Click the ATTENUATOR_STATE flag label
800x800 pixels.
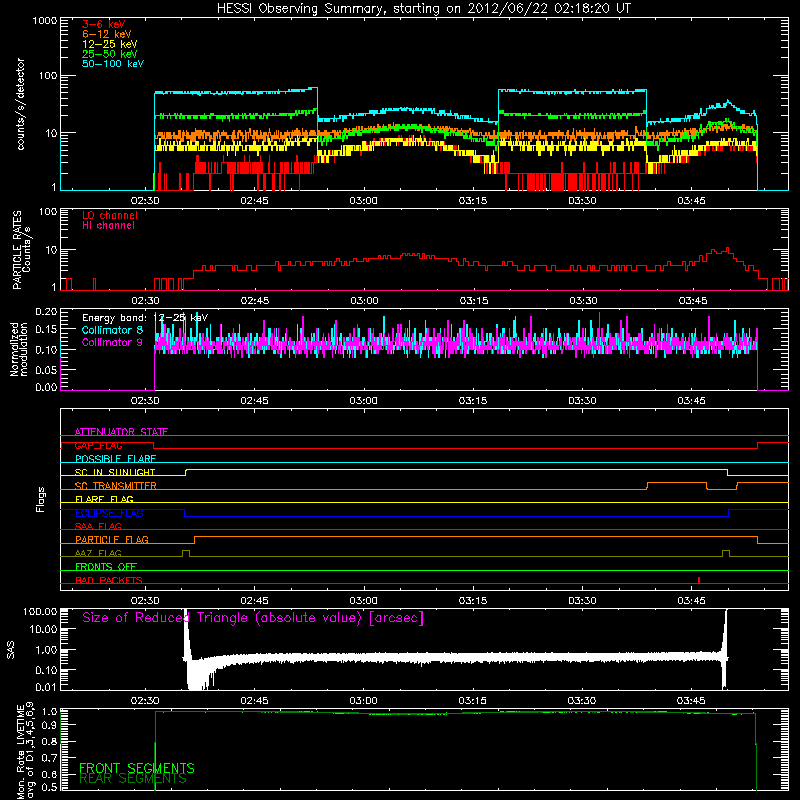[x=121, y=432]
